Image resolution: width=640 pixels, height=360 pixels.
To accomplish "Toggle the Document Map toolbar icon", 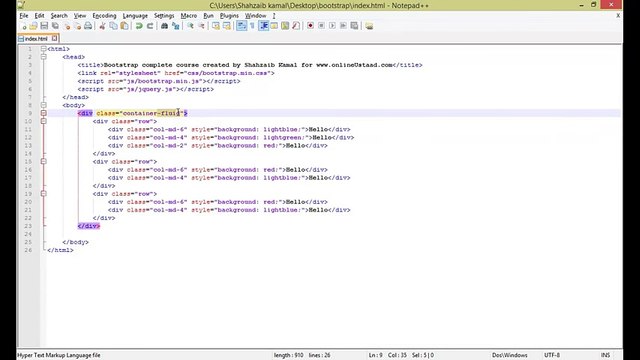I will pyautogui.click(x=285, y=26).
